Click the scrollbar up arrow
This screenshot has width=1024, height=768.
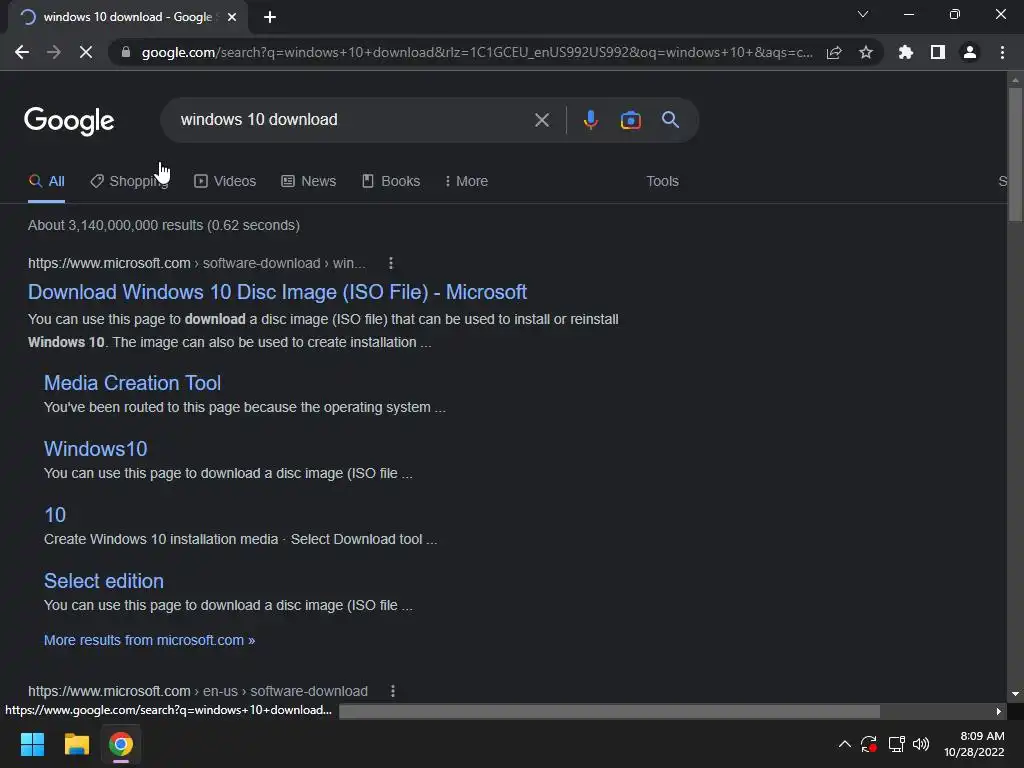point(1015,80)
